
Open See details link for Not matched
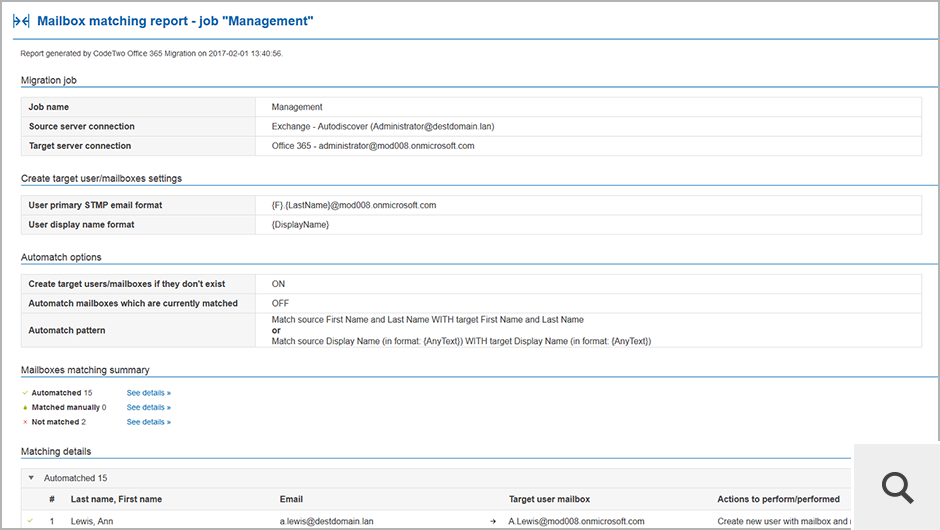tap(149, 422)
